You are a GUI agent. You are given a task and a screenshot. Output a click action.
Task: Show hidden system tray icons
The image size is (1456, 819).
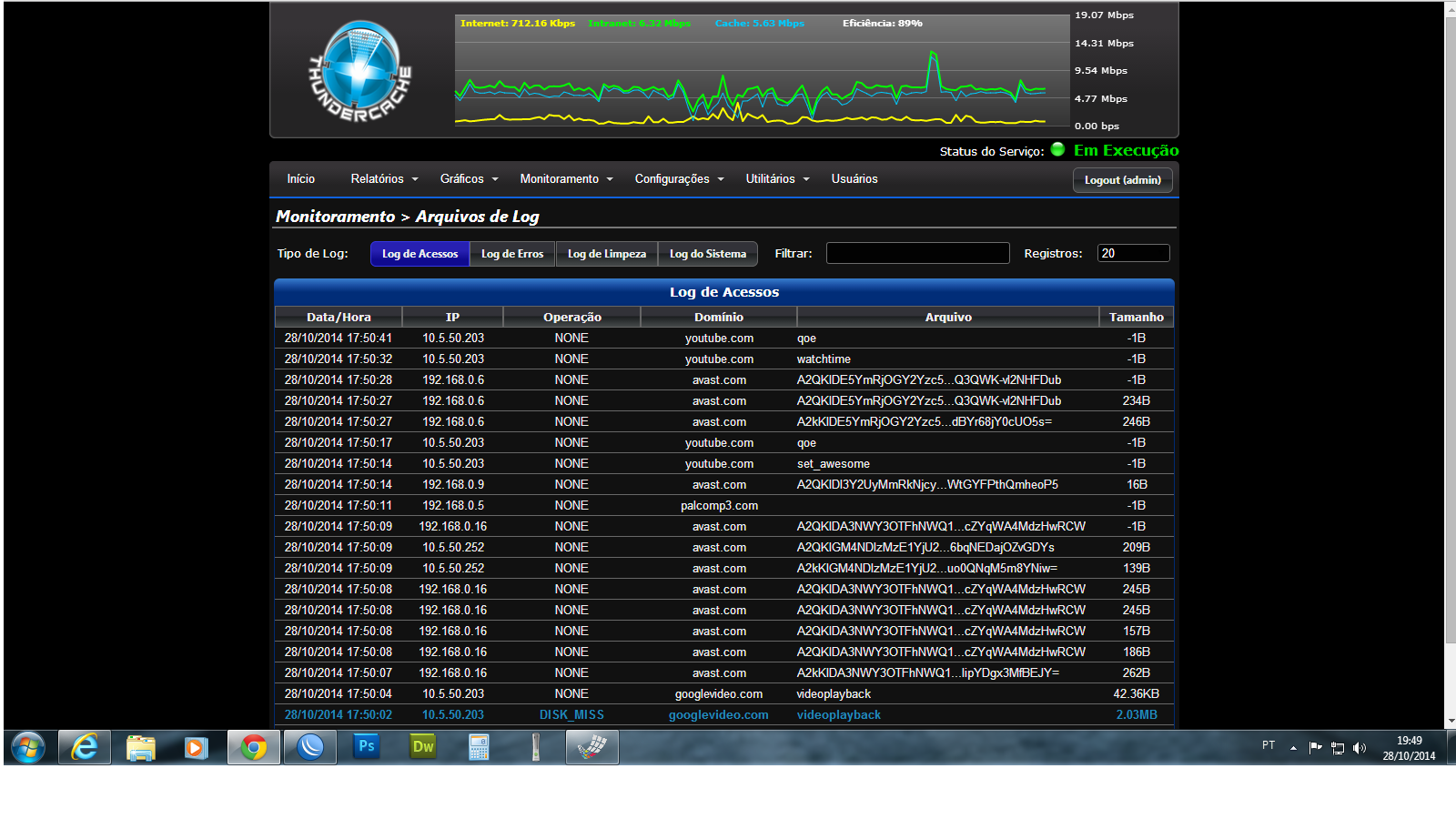point(1293,748)
